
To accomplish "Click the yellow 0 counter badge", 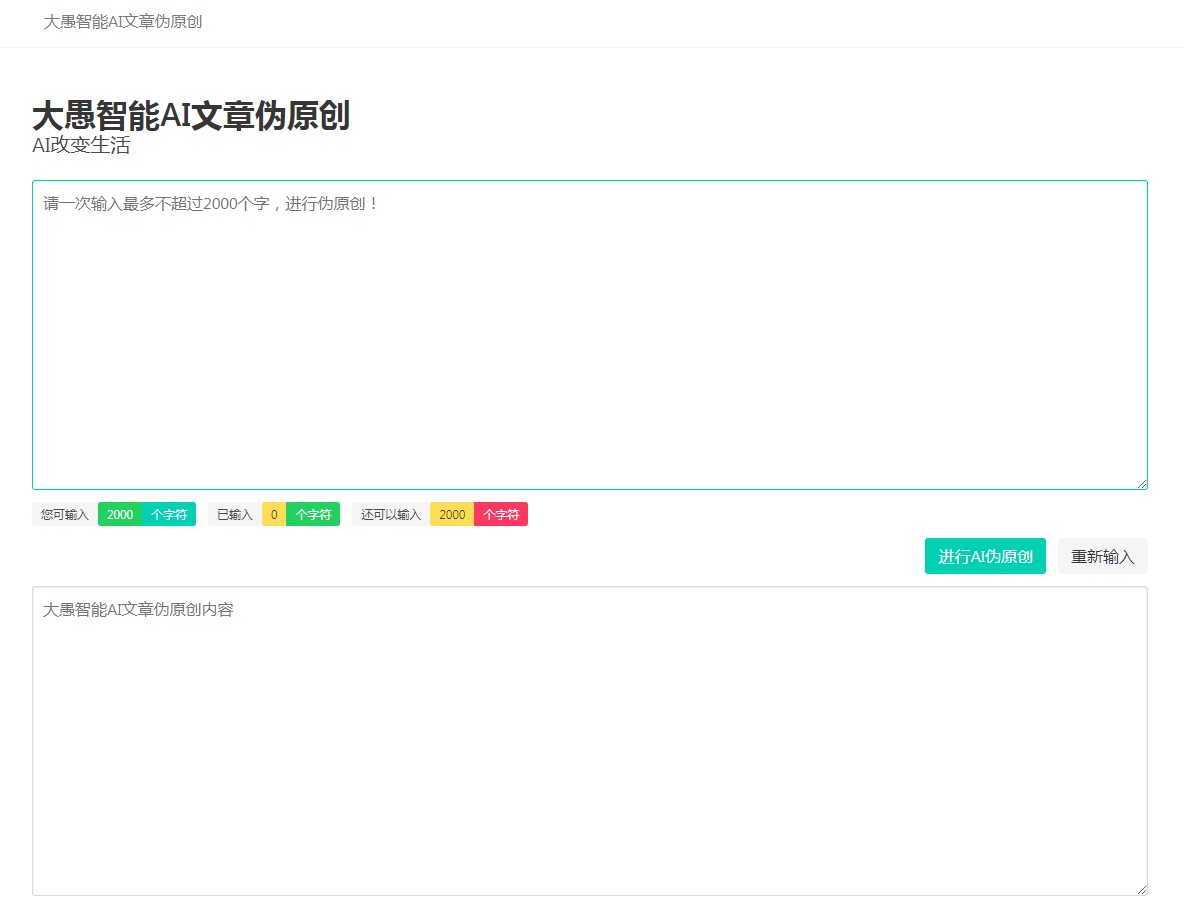I will pyautogui.click(x=273, y=514).
